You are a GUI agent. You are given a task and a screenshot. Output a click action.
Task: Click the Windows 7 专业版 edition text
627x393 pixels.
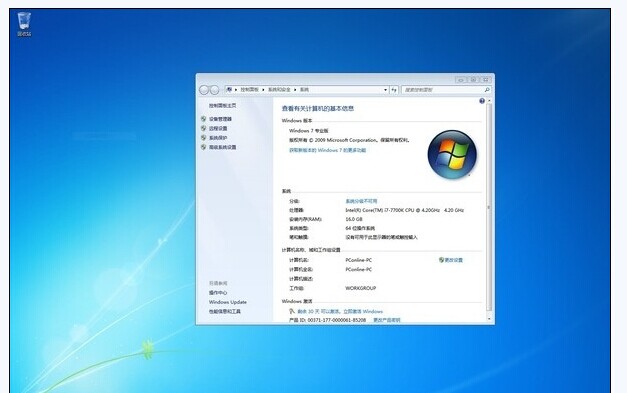point(309,131)
